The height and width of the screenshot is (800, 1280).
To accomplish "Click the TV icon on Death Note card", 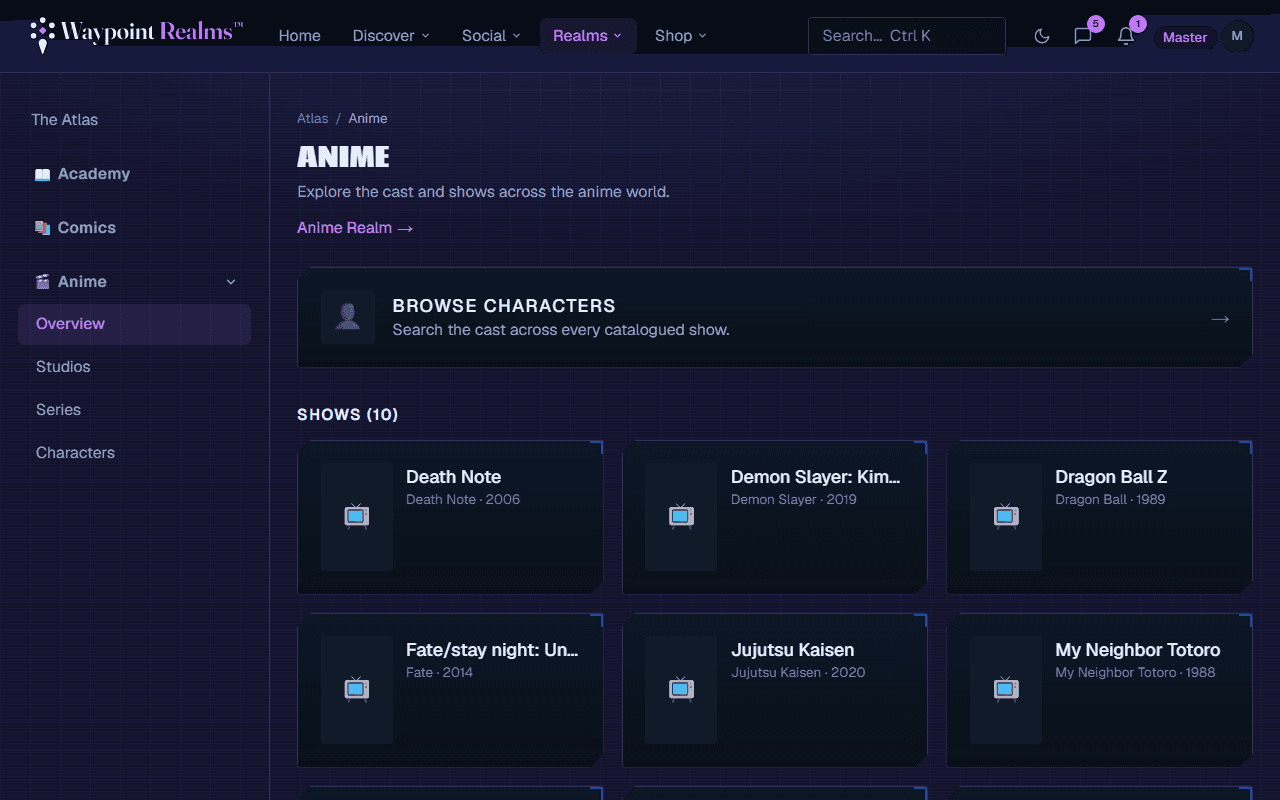I will pos(357,516).
